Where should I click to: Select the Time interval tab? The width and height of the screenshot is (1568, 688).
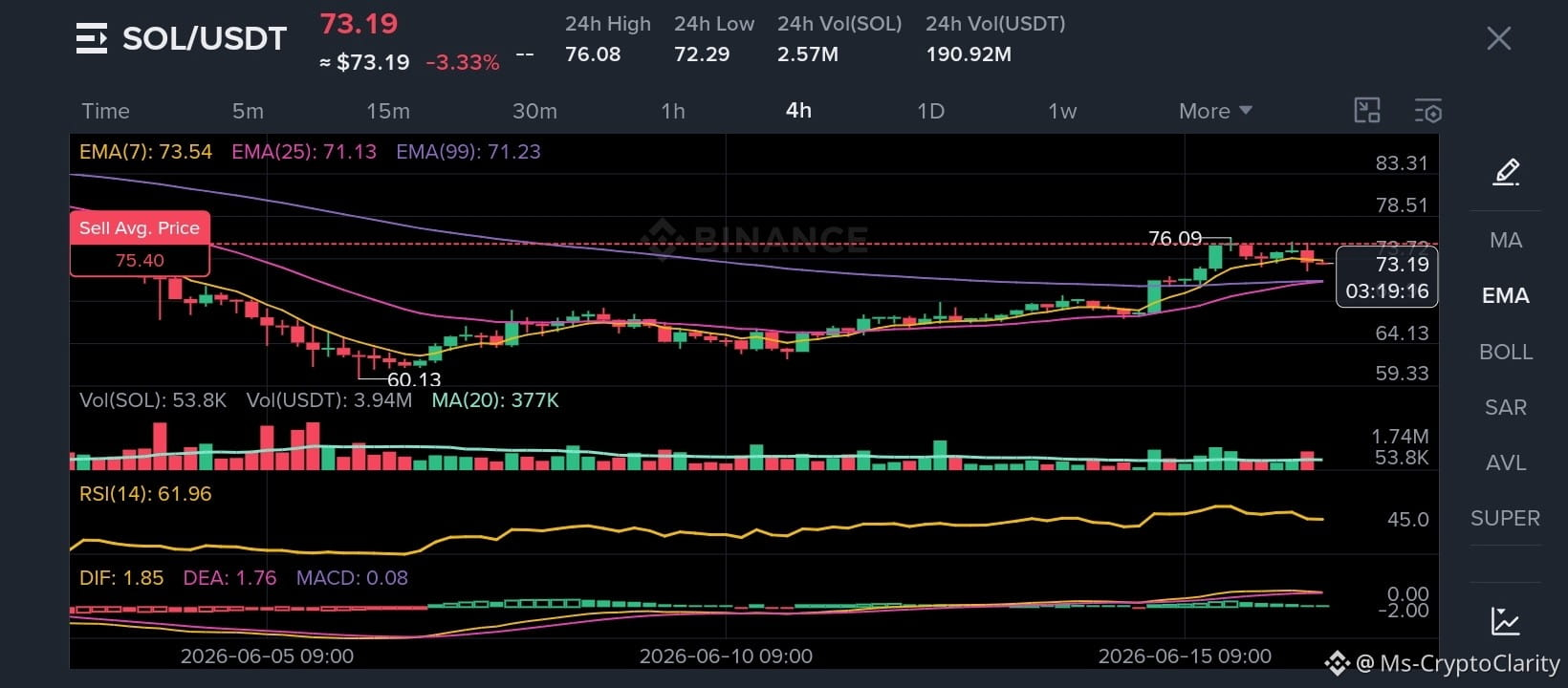[x=105, y=111]
